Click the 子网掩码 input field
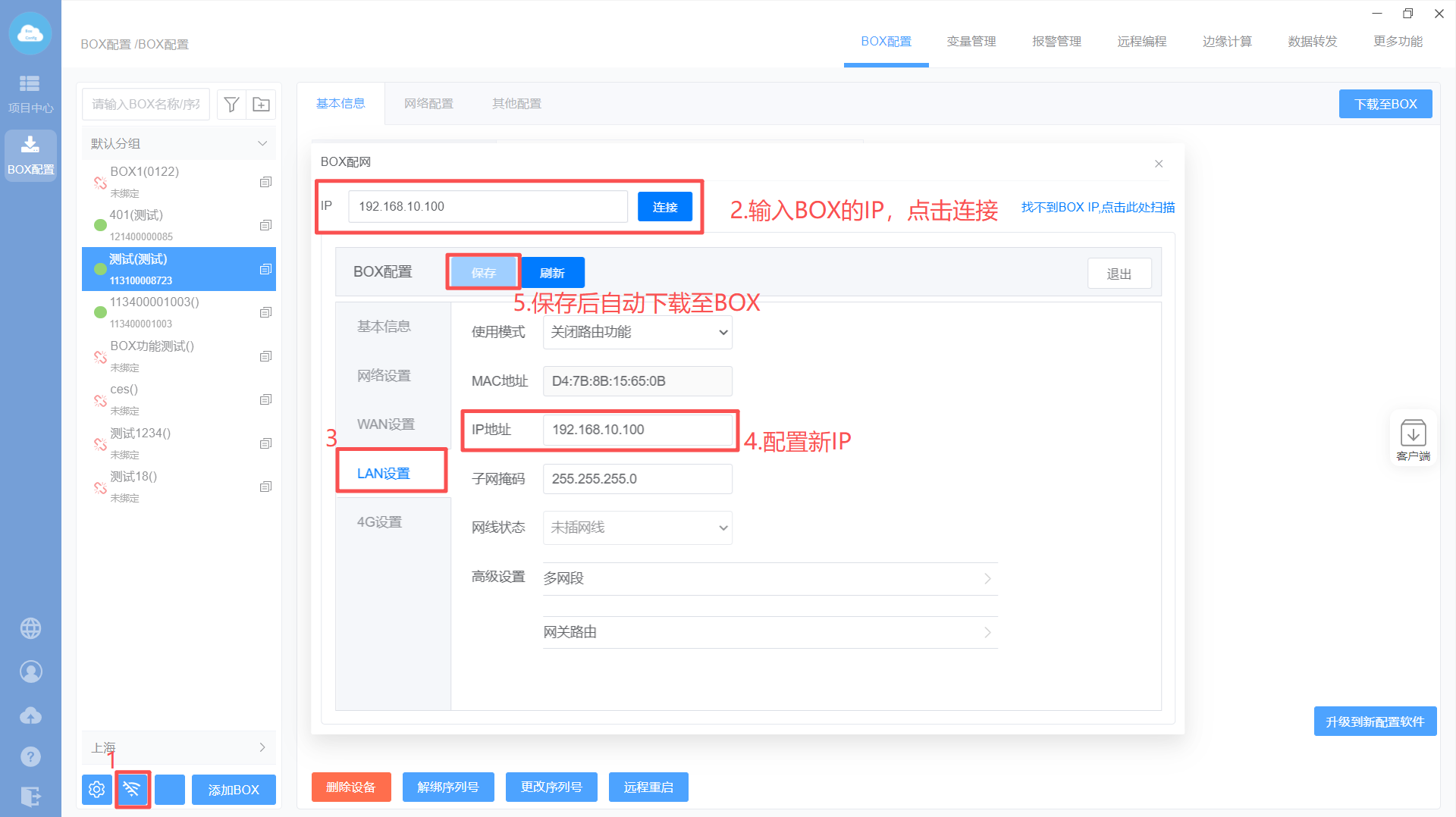The height and width of the screenshot is (817, 1456). coord(637,479)
